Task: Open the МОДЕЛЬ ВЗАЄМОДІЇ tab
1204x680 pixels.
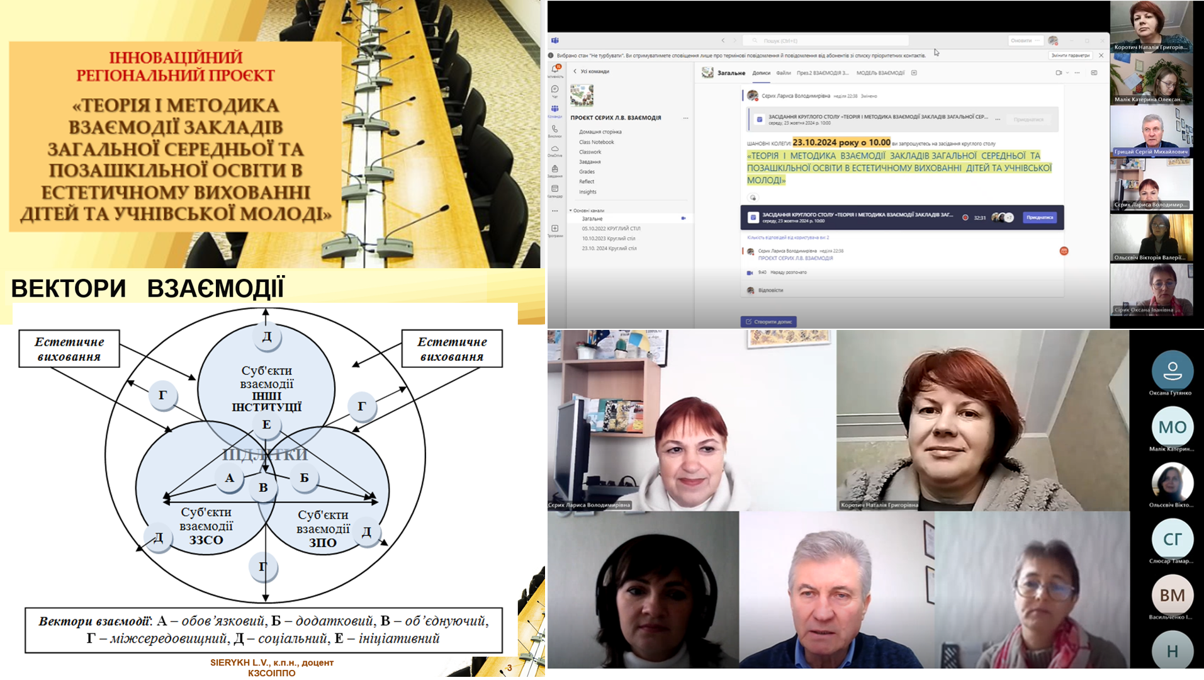Action: coord(880,73)
